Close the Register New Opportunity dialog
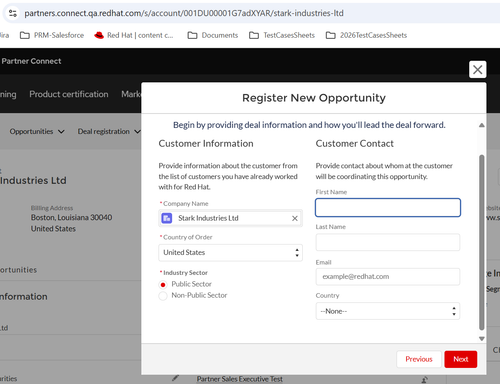Image resolution: width=500 pixels, height=384 pixels. (x=477, y=69)
